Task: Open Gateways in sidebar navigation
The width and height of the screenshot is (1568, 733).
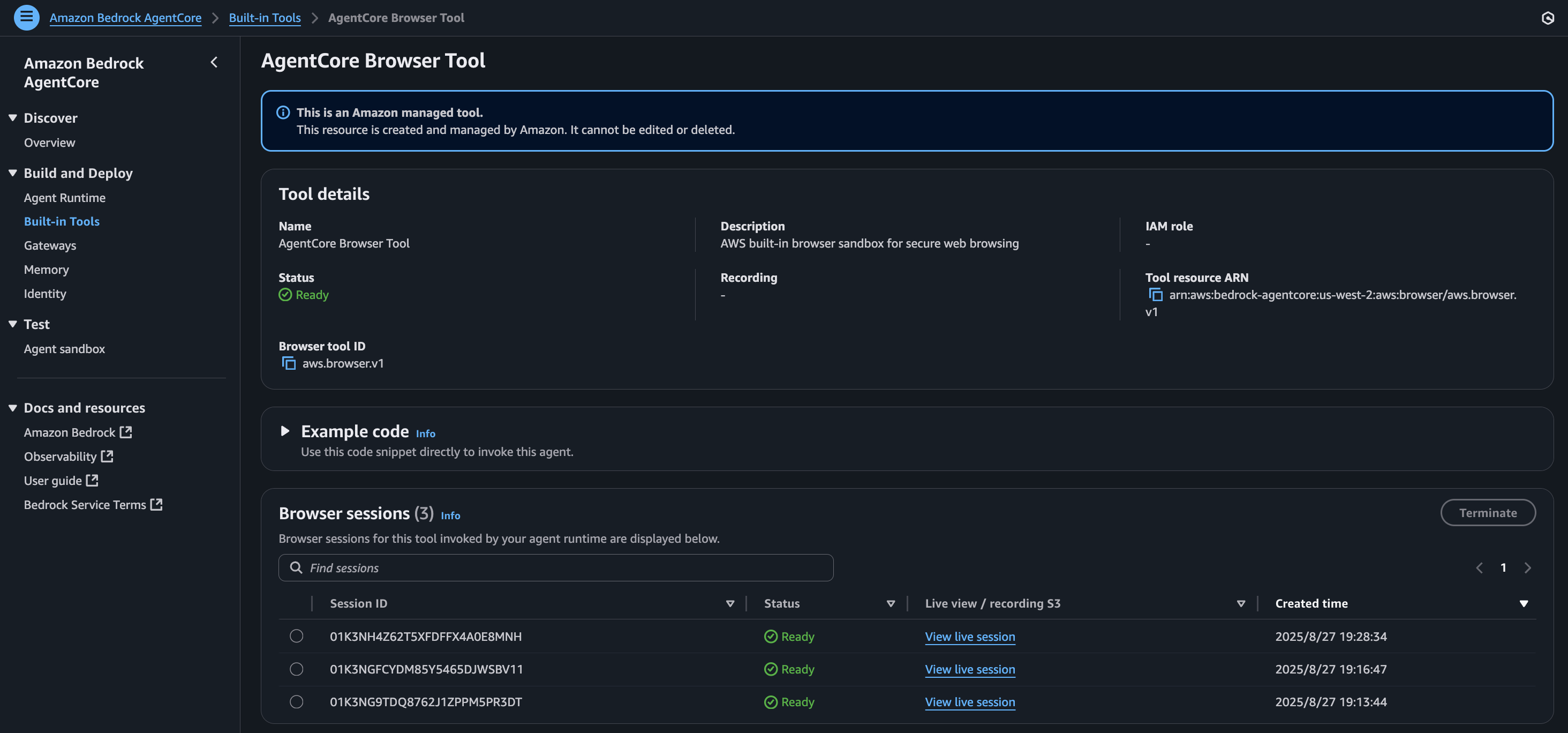Action: click(50, 245)
